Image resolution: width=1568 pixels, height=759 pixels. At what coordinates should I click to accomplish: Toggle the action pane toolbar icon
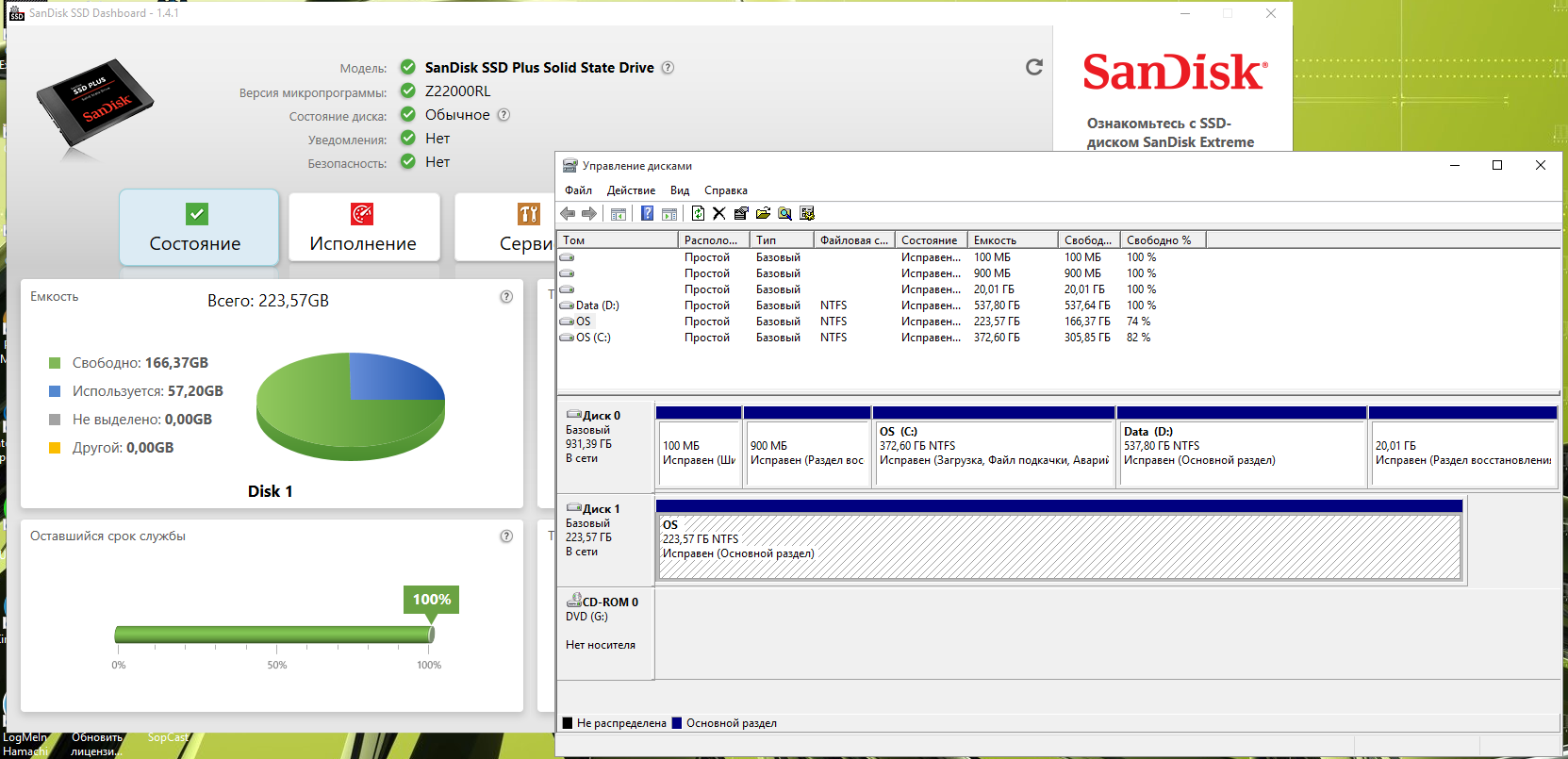tap(669, 214)
